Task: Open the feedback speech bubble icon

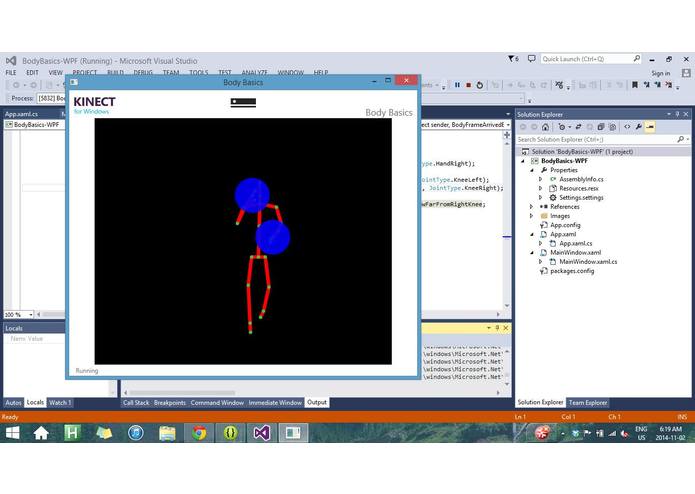Action: (531, 58)
